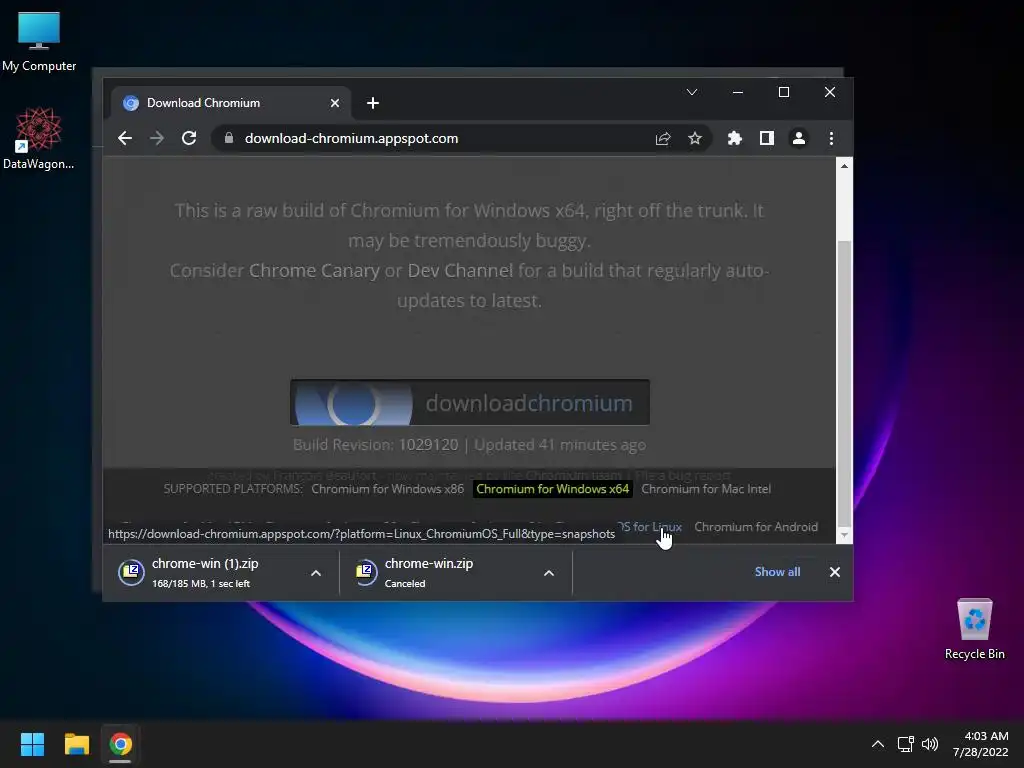Image resolution: width=1024 pixels, height=768 pixels.
Task: Click the Build Revision 1029120 text
Action: tap(376, 445)
